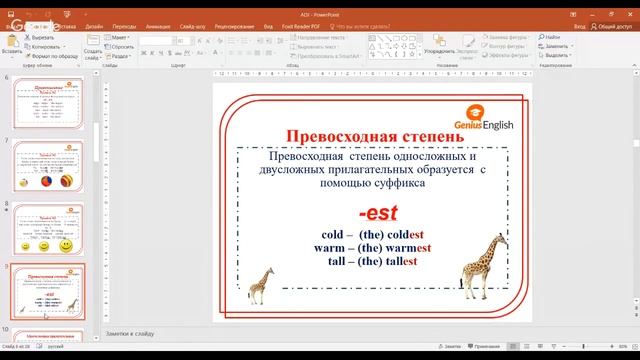640x360 pixels.
Task: Click Reading view icon in status bar
Action: [540, 347]
